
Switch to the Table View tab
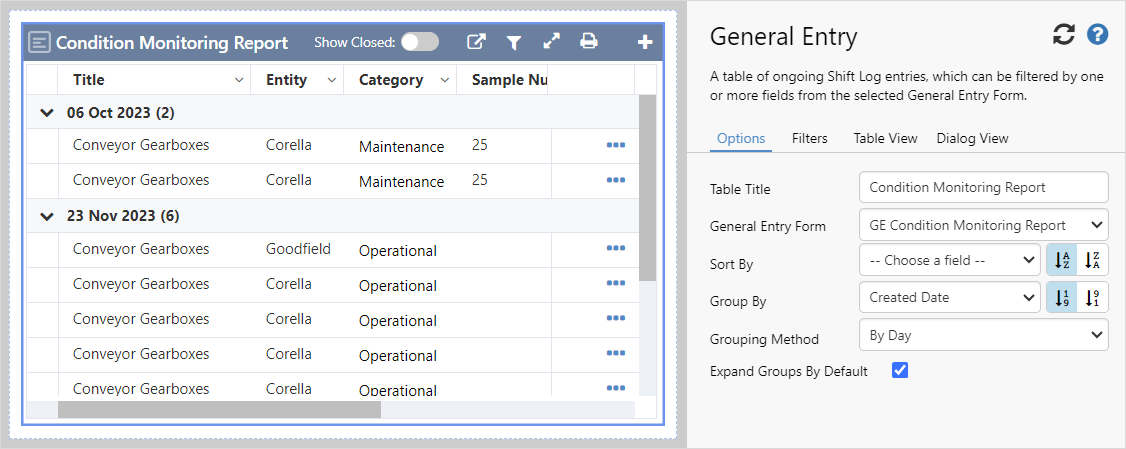(x=885, y=138)
